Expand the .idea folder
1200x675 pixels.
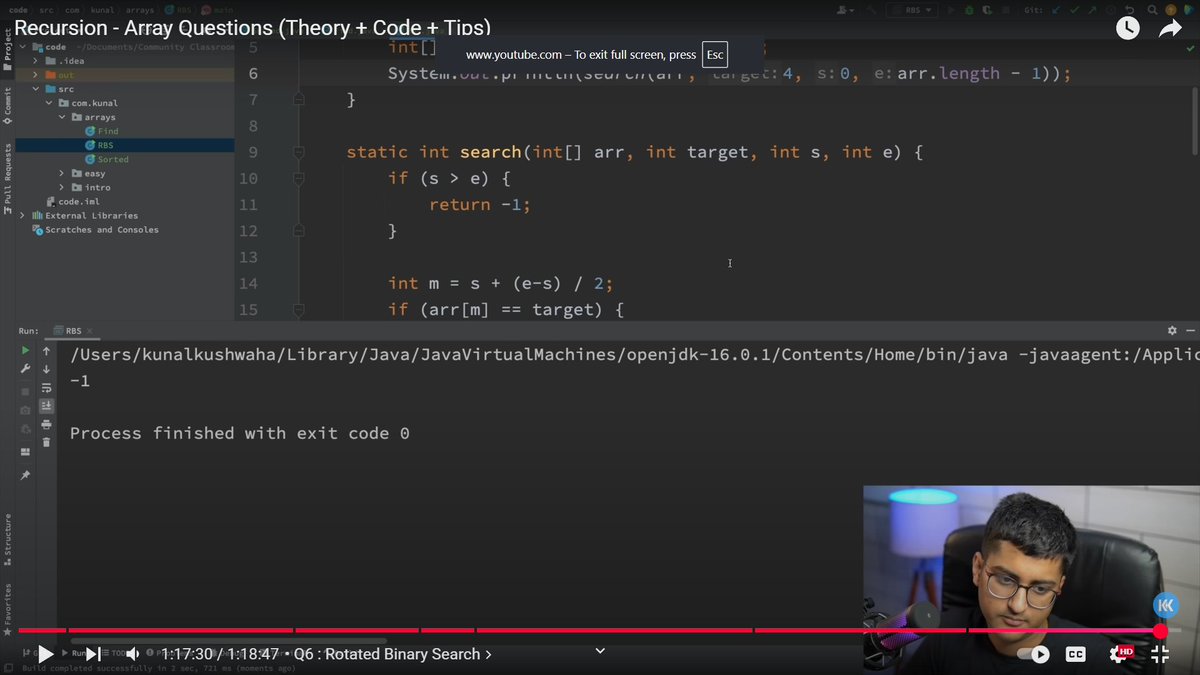click(36, 61)
